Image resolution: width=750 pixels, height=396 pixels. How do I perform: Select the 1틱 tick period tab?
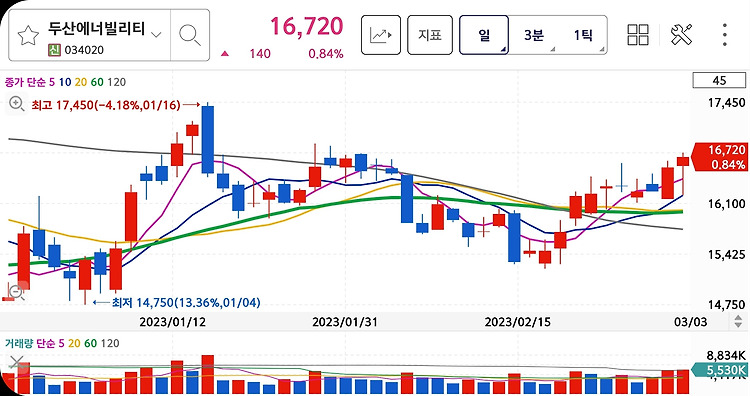click(x=583, y=35)
